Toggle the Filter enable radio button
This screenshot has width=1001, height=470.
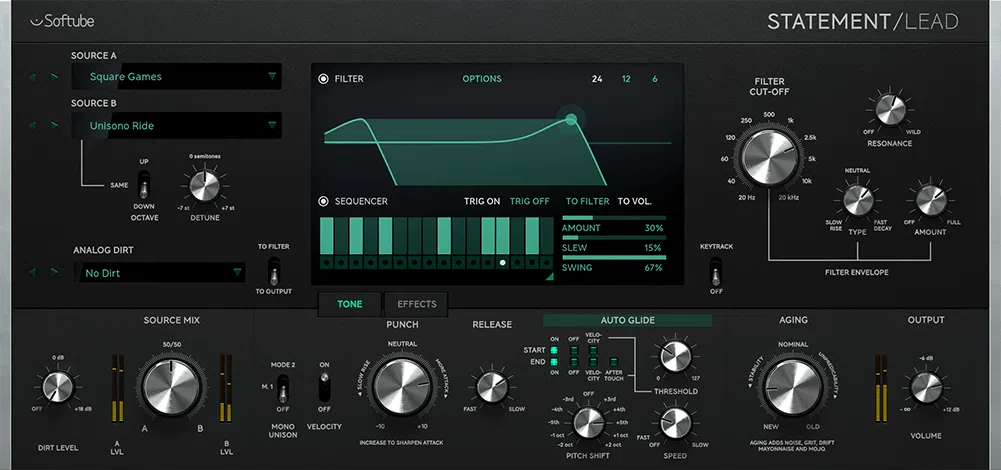(323, 79)
